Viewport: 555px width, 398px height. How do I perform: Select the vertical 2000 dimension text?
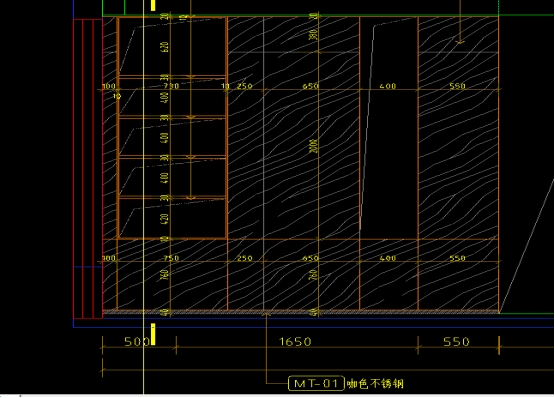pos(314,146)
